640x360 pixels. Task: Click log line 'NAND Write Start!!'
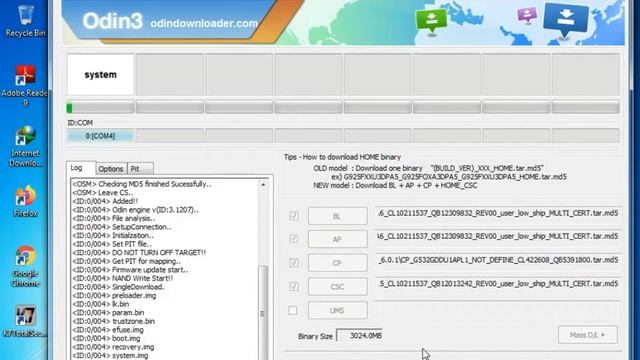coord(122,278)
